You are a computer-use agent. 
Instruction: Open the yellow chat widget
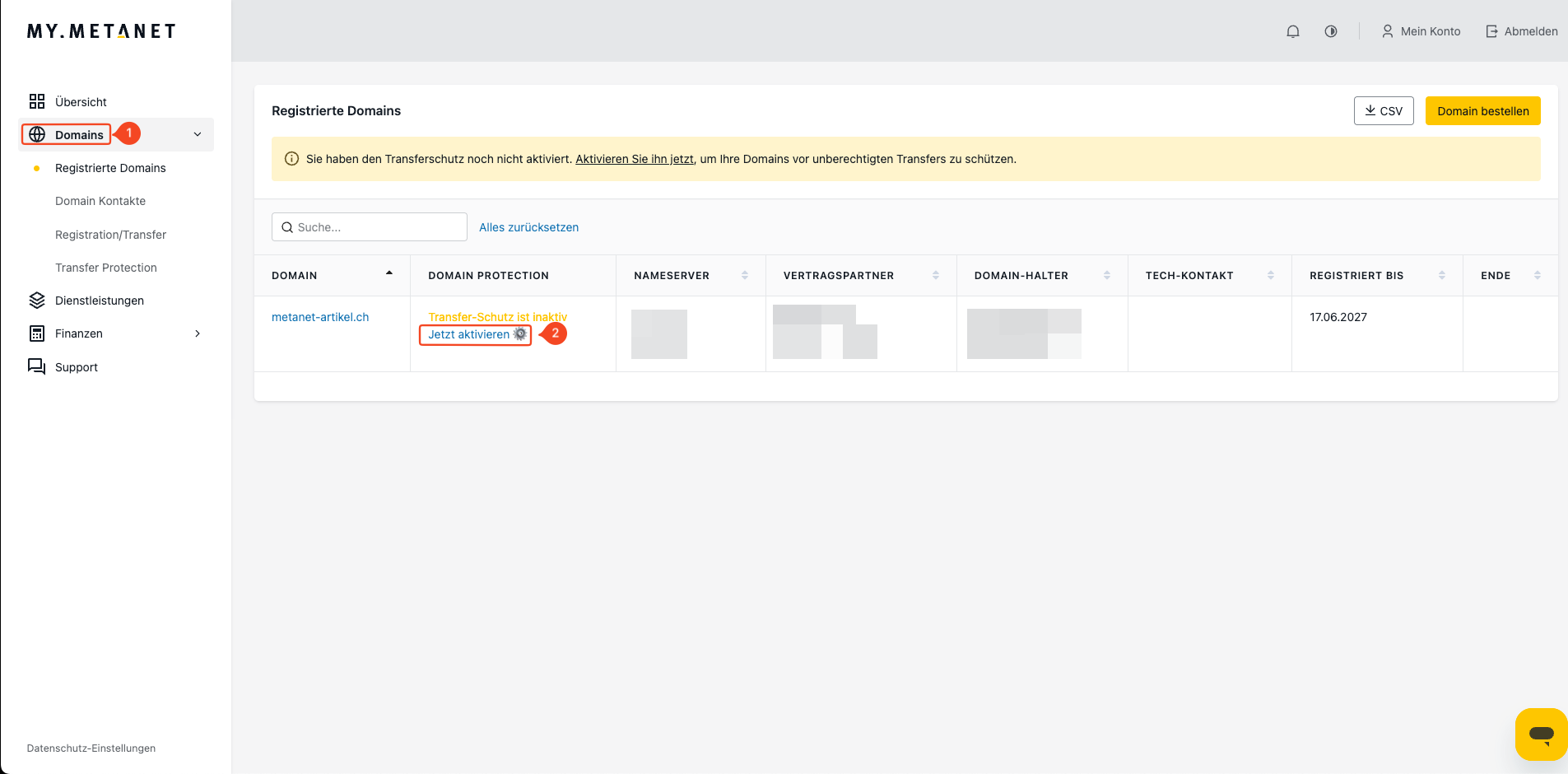click(x=1541, y=734)
